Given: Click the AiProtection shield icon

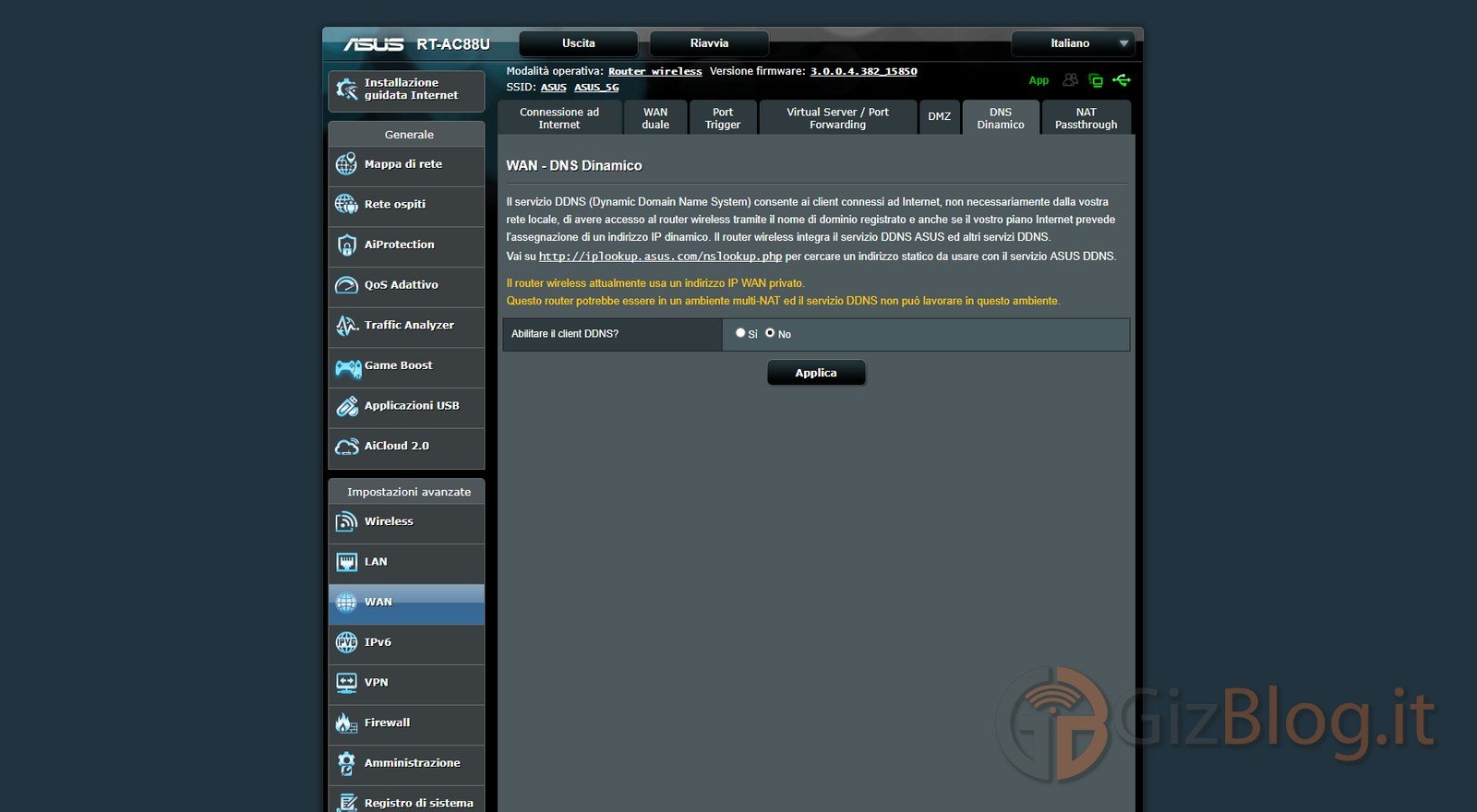Looking at the screenshot, I should point(346,245).
